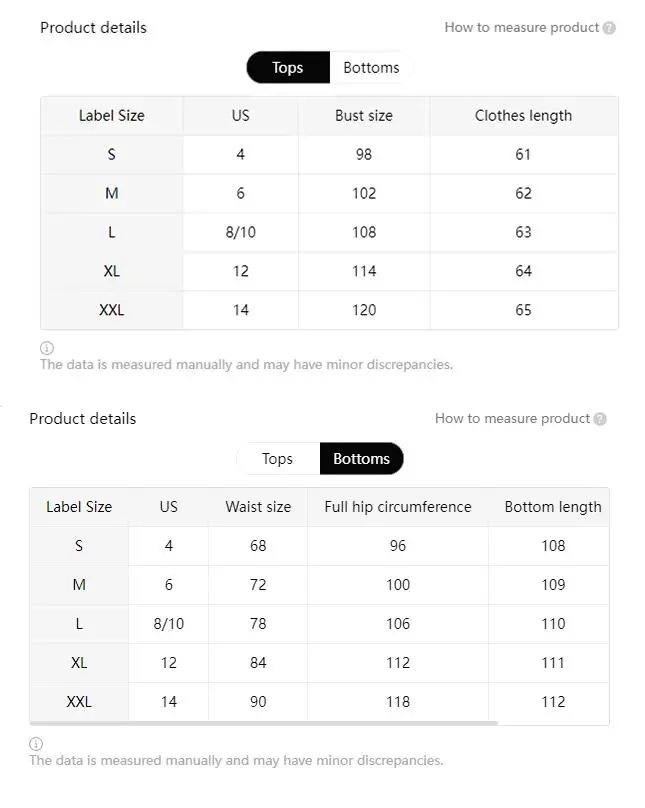This screenshot has height=808, width=645.
Task: Click help icon beside top 'How to measure product'
Action: [x=610, y=28]
